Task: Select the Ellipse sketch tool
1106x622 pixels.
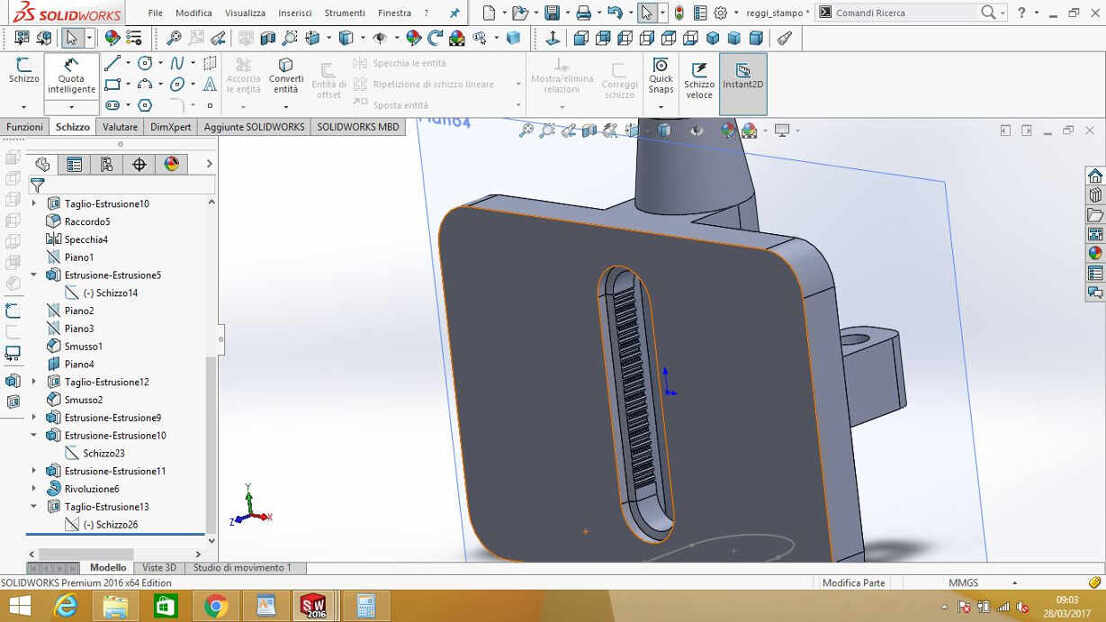Action: [x=177, y=85]
